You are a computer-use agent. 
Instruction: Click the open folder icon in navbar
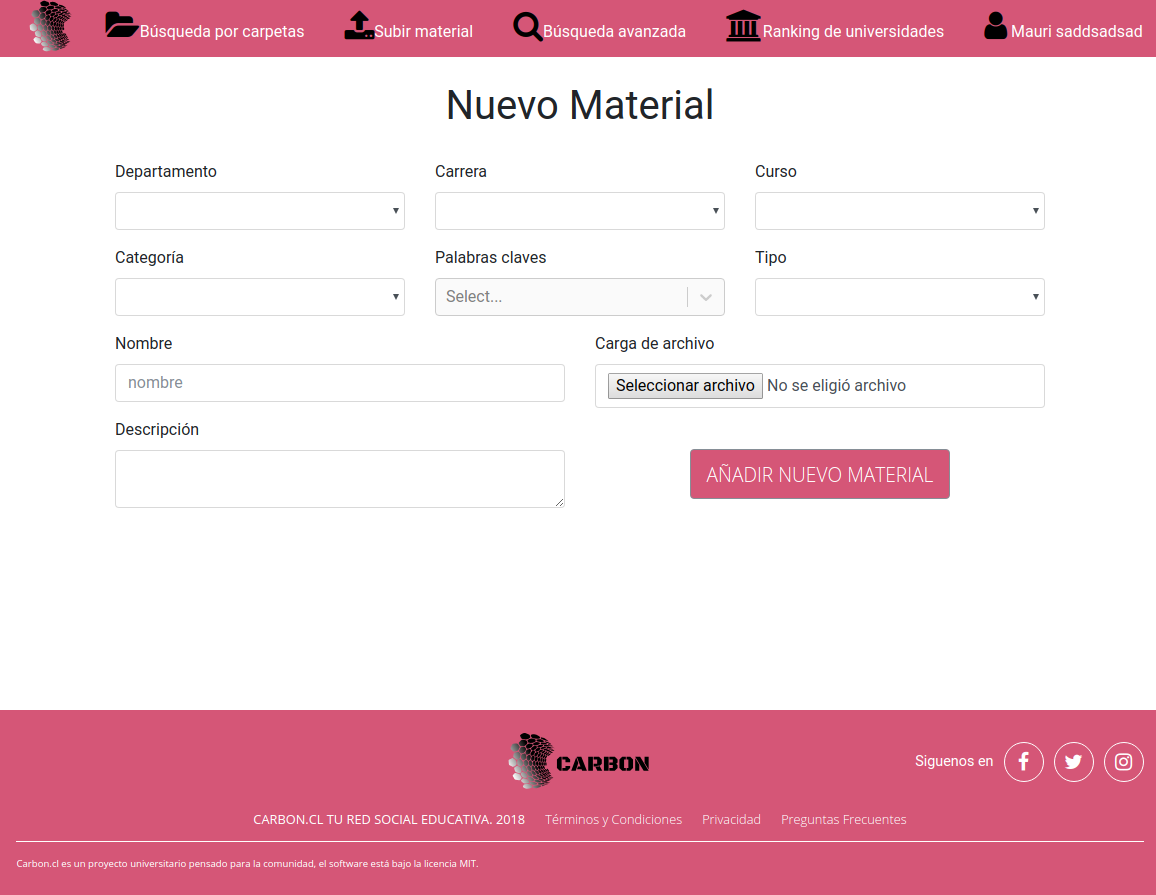click(x=122, y=25)
